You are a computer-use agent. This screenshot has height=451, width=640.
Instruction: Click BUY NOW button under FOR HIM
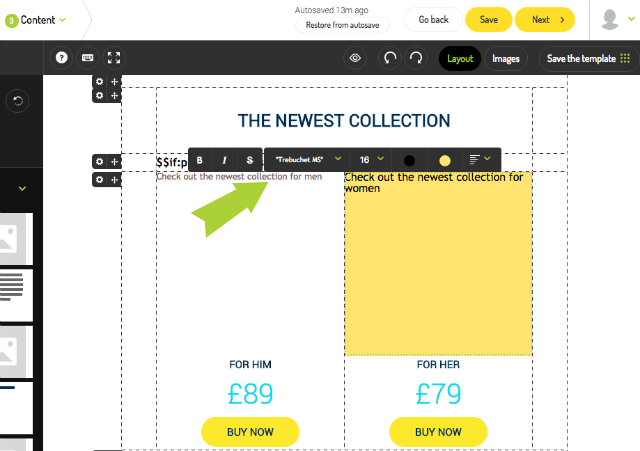[x=250, y=432]
